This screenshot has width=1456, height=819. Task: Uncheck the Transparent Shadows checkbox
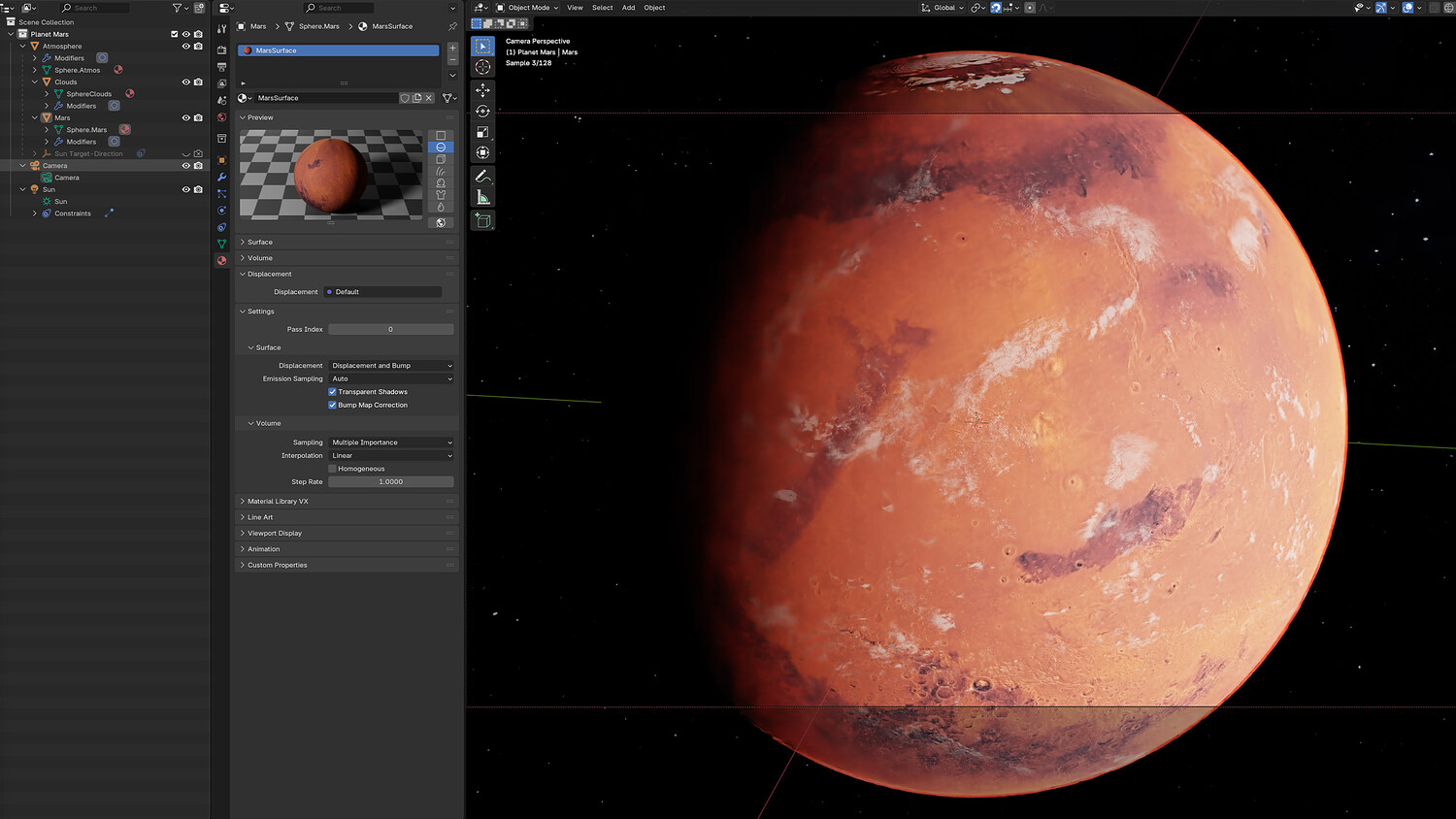click(x=332, y=392)
